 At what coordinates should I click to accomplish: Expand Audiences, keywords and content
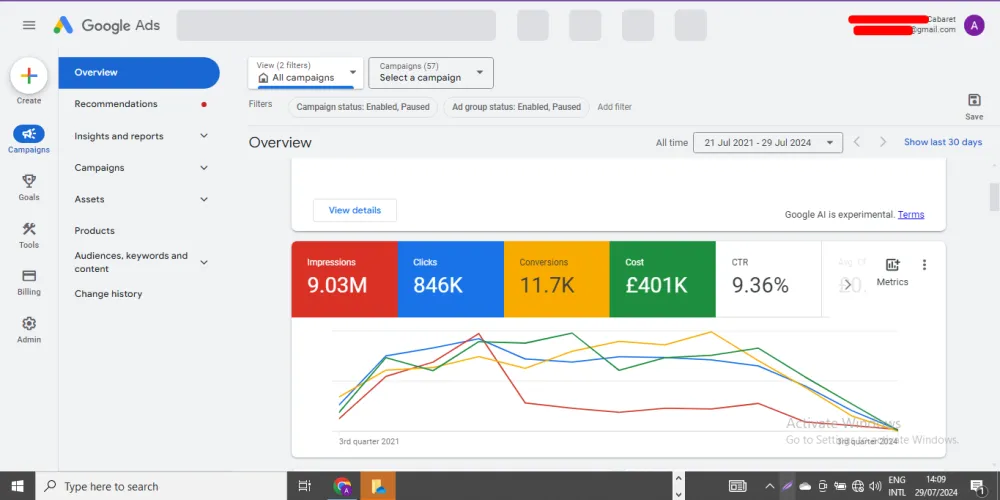click(204, 262)
